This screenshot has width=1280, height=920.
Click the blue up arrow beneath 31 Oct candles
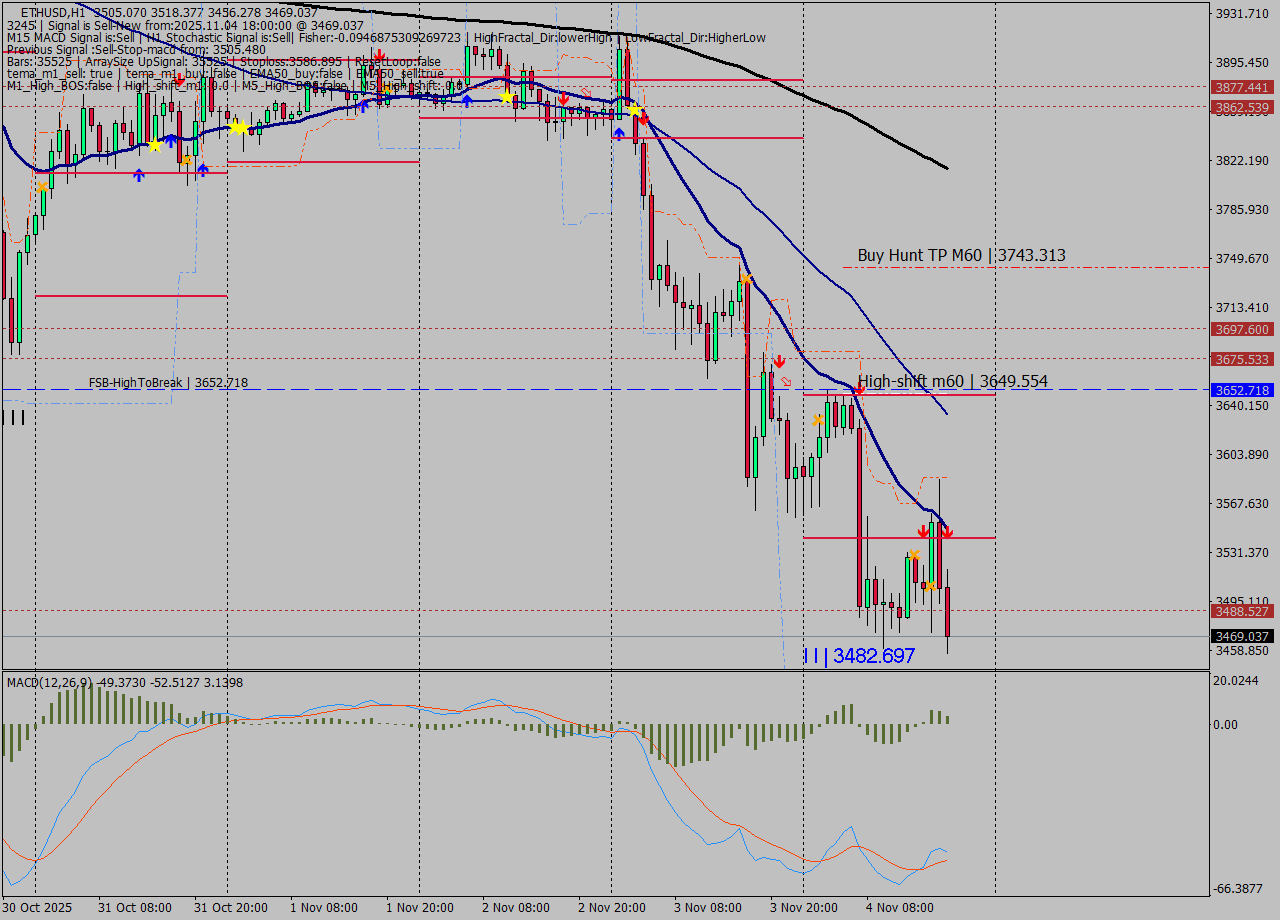(x=139, y=175)
